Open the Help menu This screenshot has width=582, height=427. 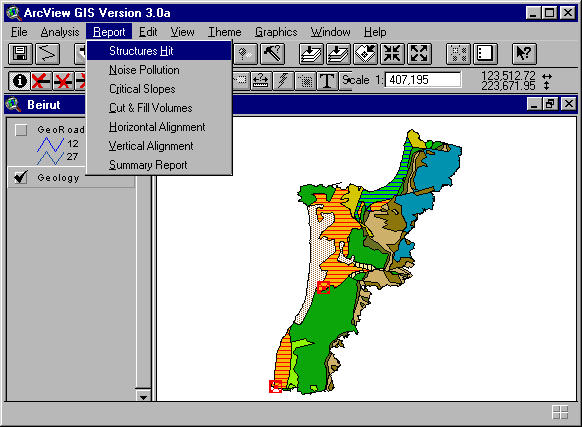click(375, 32)
